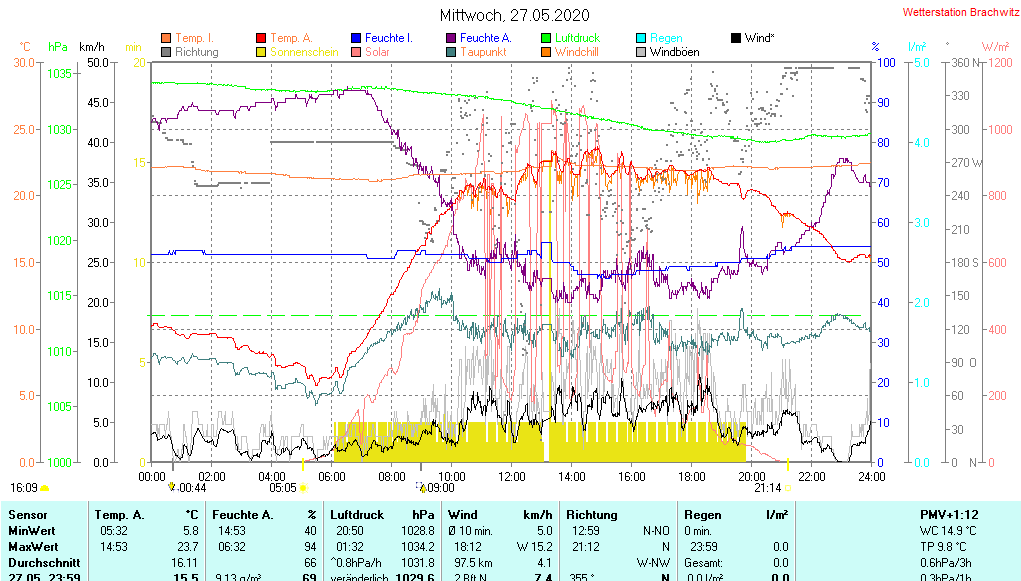The image size is (1021, 581).
Task: Click the teal Taupunkt legend swatch
Action: tap(451, 52)
